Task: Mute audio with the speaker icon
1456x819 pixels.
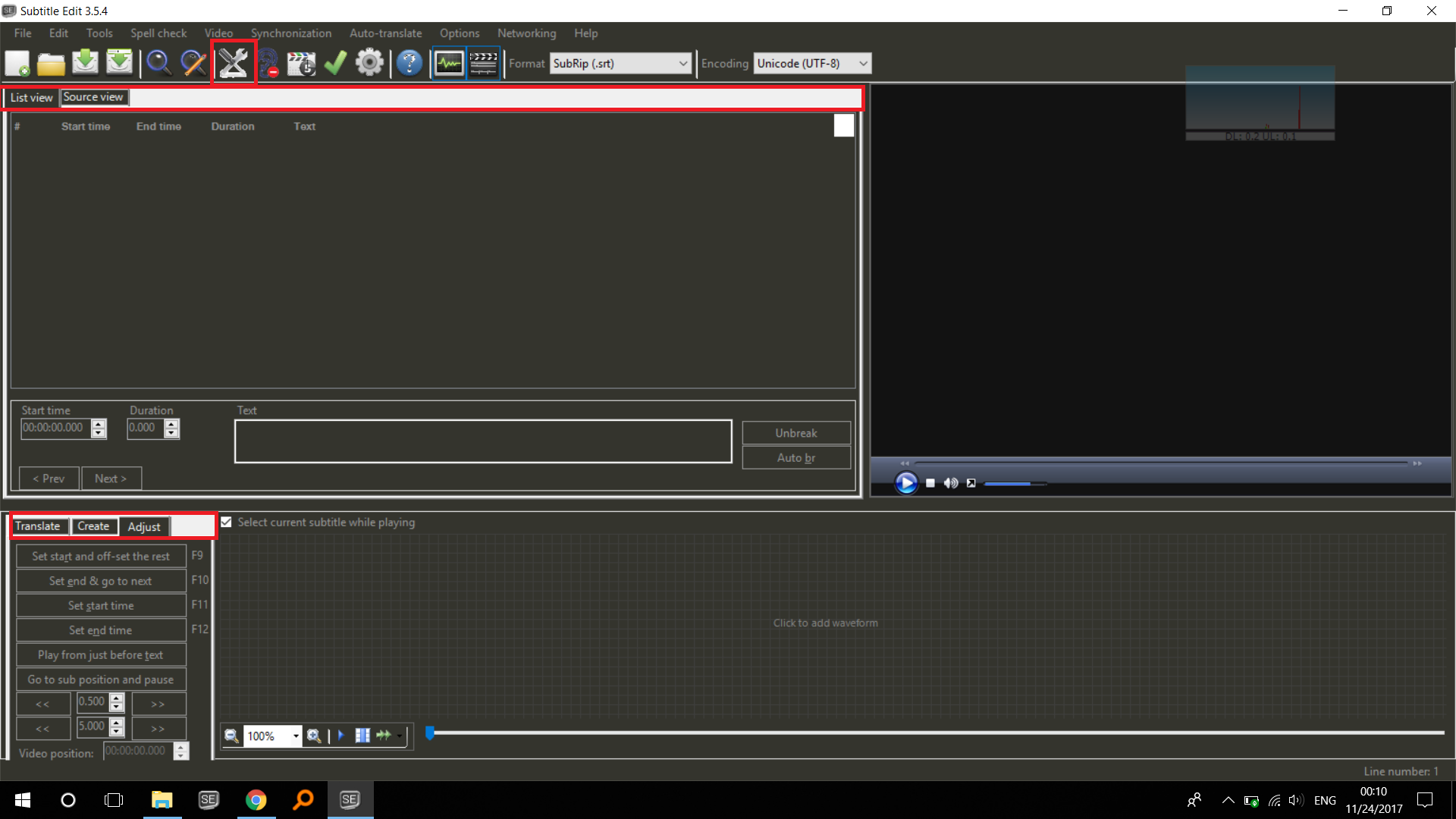Action: click(950, 483)
